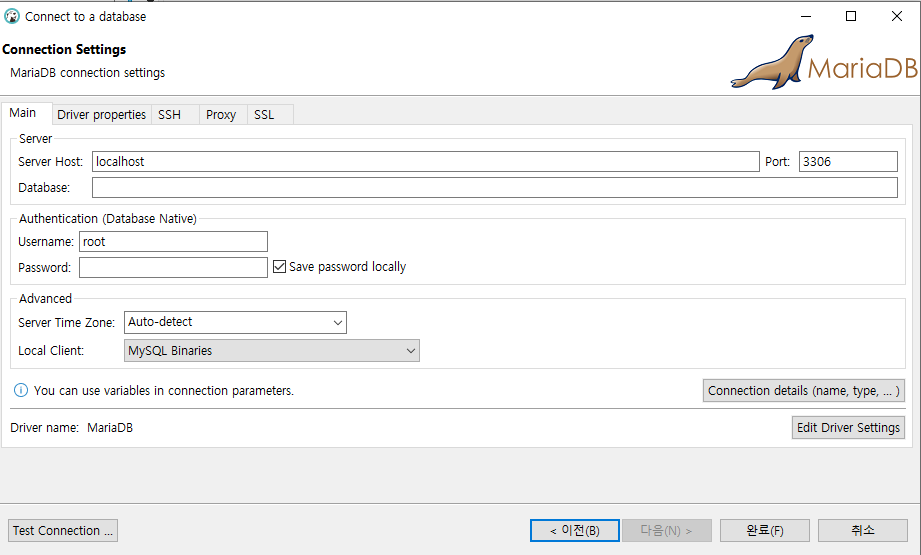Viewport: 921px width, 555px height.
Task: Click the 완료(F) finish button
Action: (765, 530)
